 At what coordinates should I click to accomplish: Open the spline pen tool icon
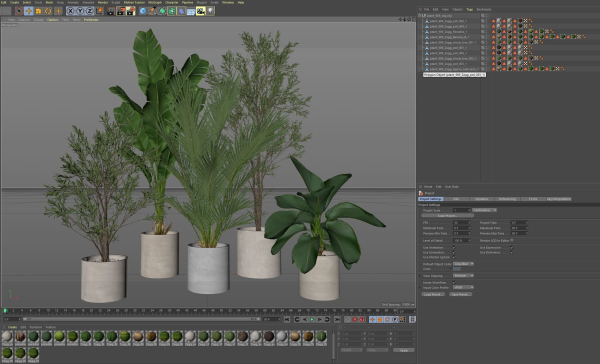(x=152, y=11)
